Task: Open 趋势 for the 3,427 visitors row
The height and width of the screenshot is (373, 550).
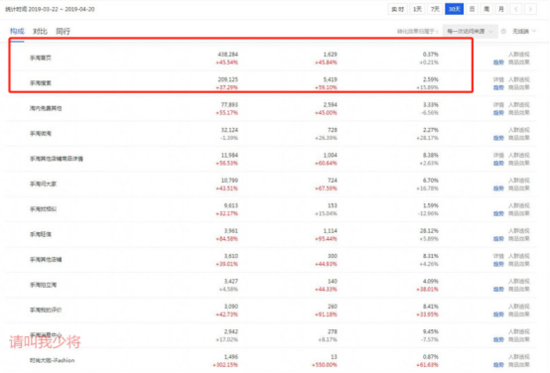Action: (x=498, y=289)
